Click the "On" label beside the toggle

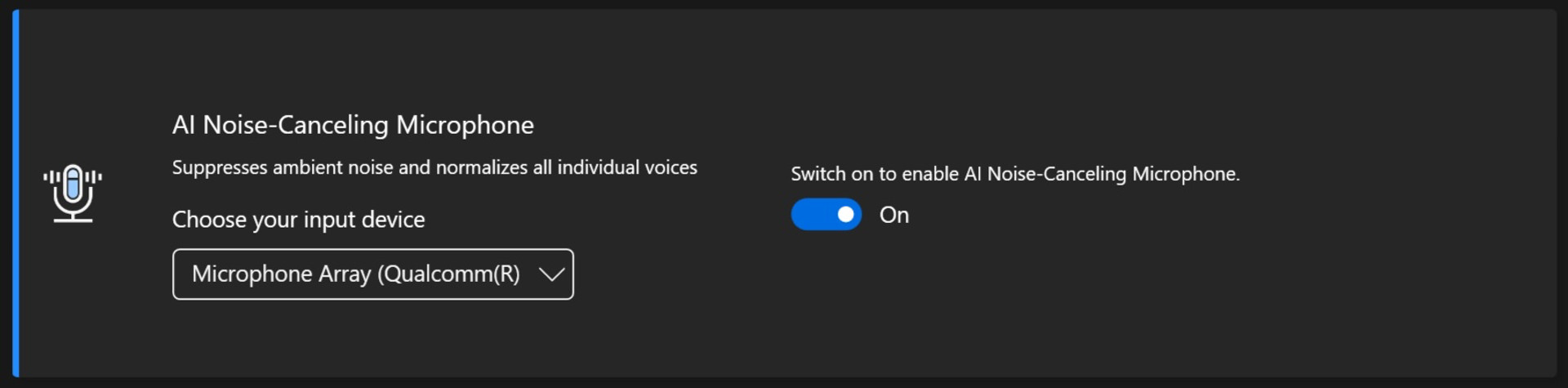[x=893, y=215]
